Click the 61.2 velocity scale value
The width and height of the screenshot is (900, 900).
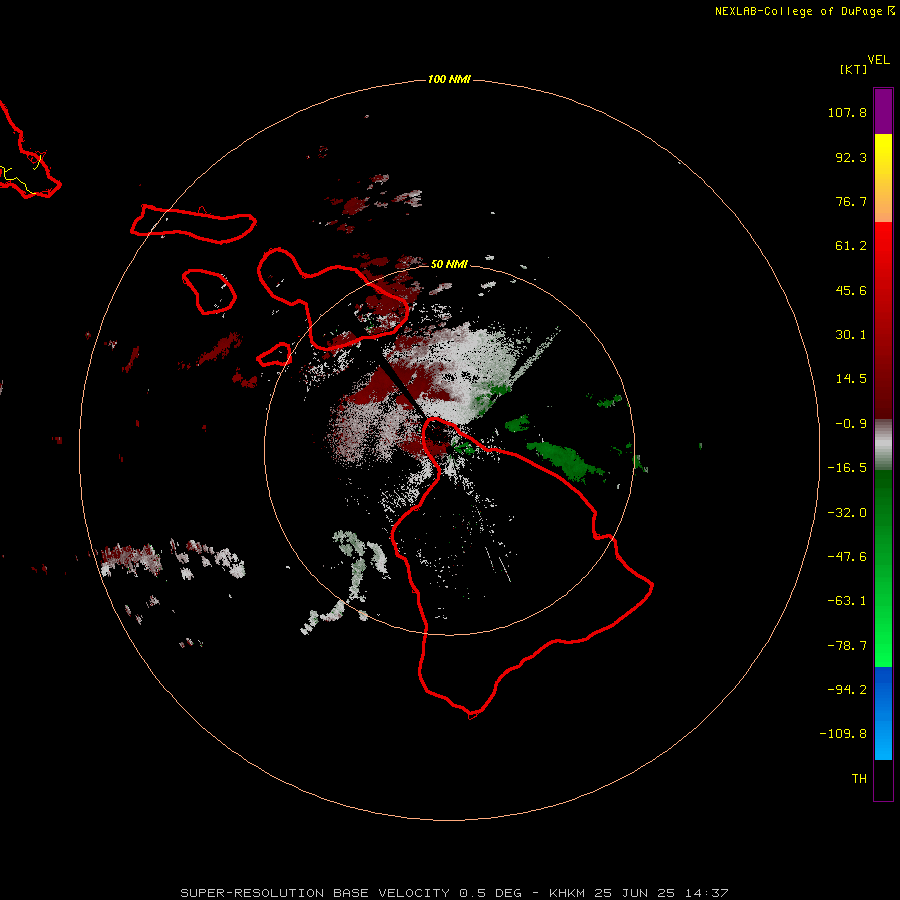(851, 246)
